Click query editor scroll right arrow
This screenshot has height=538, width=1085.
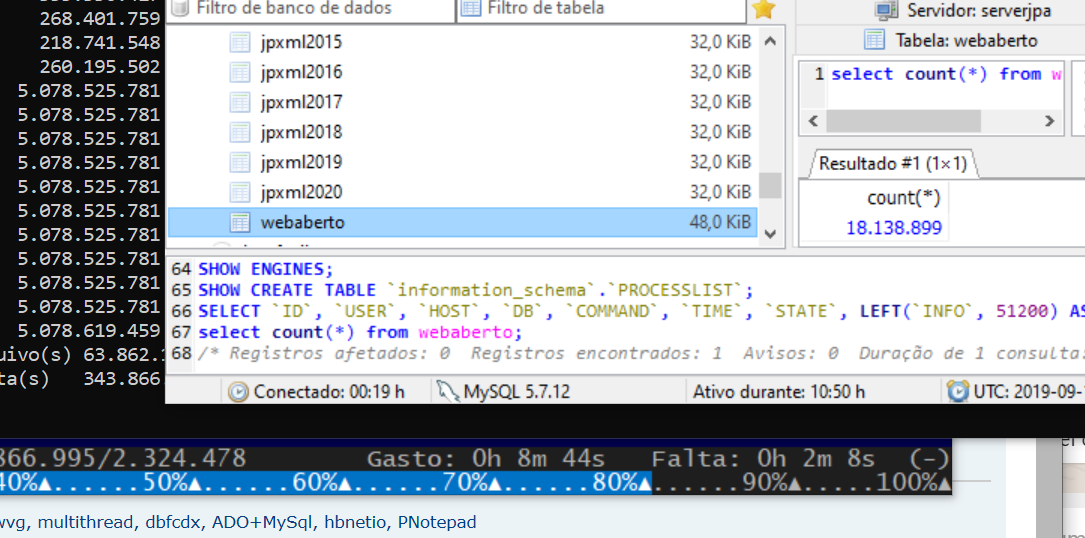click(1050, 121)
